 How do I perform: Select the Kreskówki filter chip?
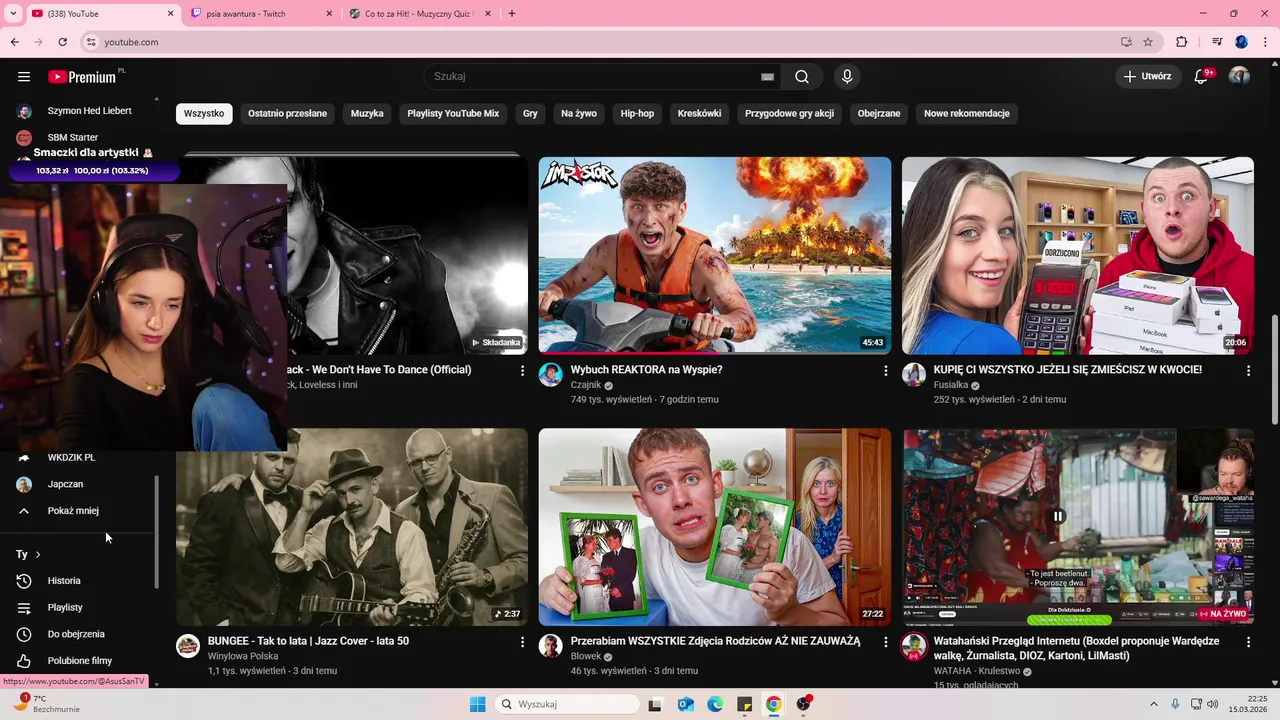[x=699, y=114]
